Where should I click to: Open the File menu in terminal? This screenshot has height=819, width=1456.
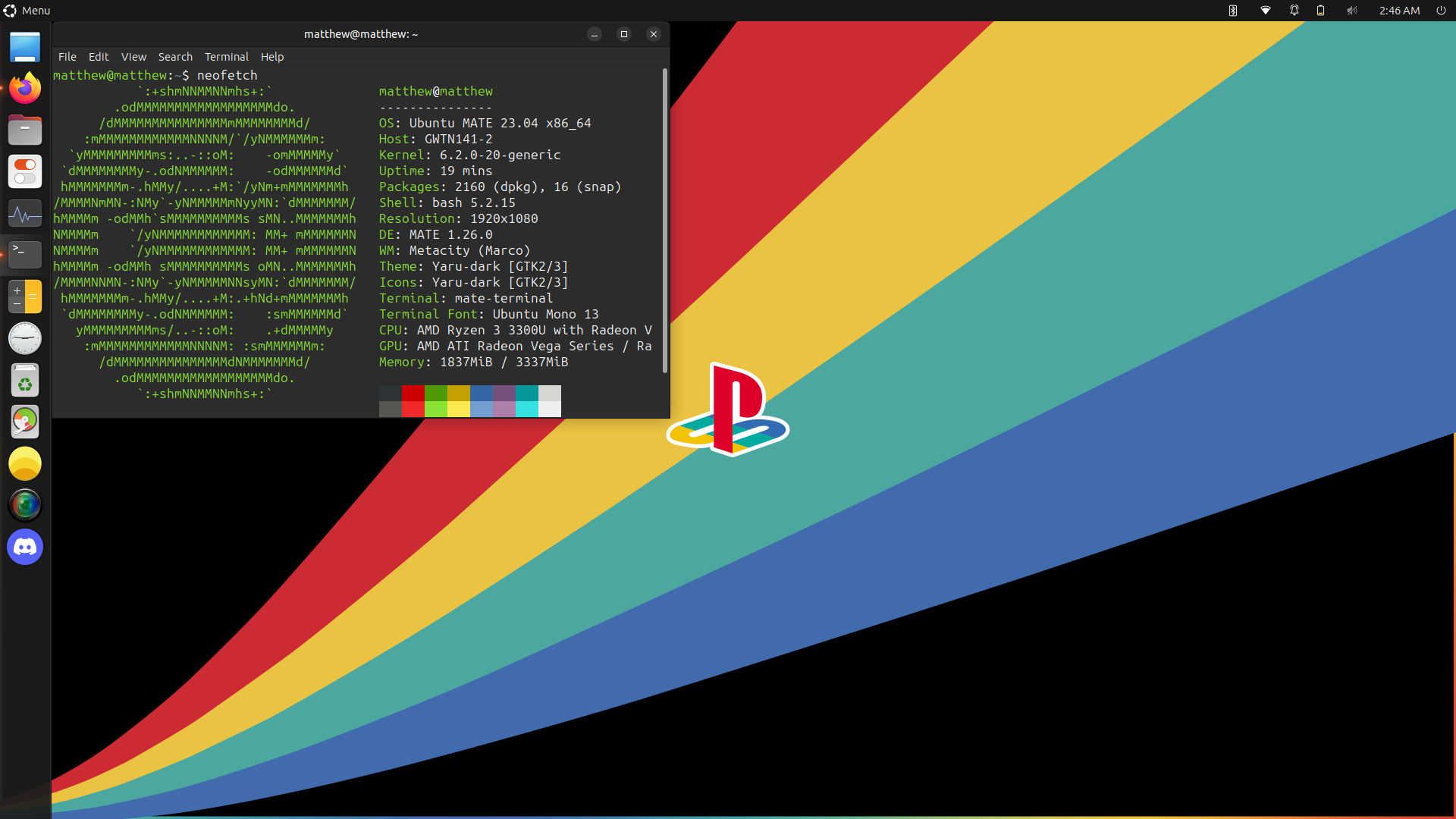point(67,57)
